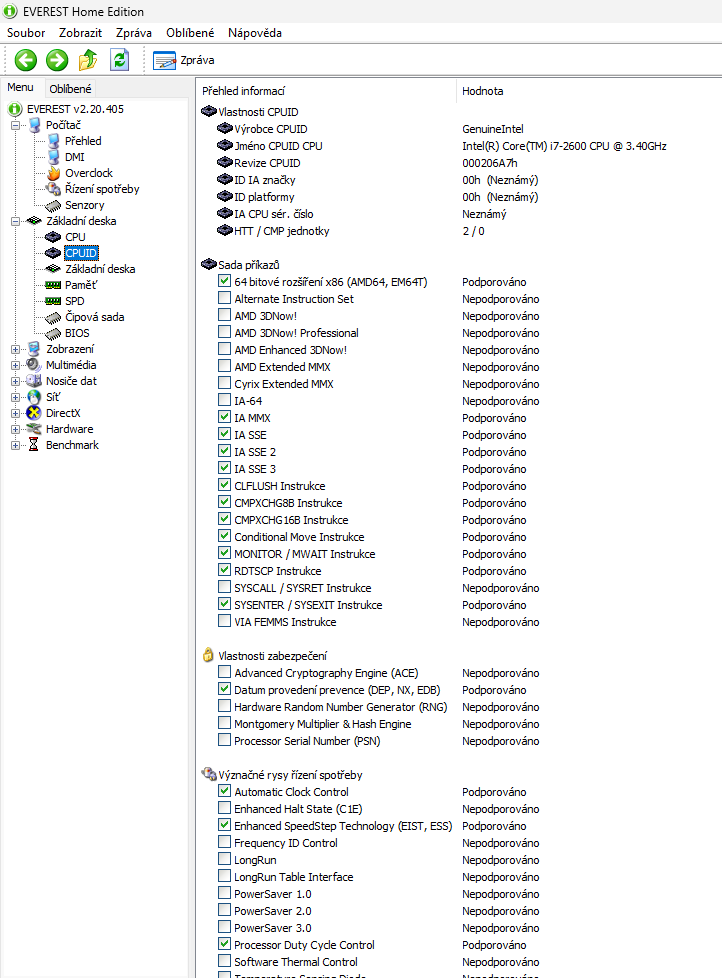Image resolution: width=722 pixels, height=978 pixels.
Task: Toggle the Processor Duty Cycle Control checkbox
Action: (x=224, y=944)
